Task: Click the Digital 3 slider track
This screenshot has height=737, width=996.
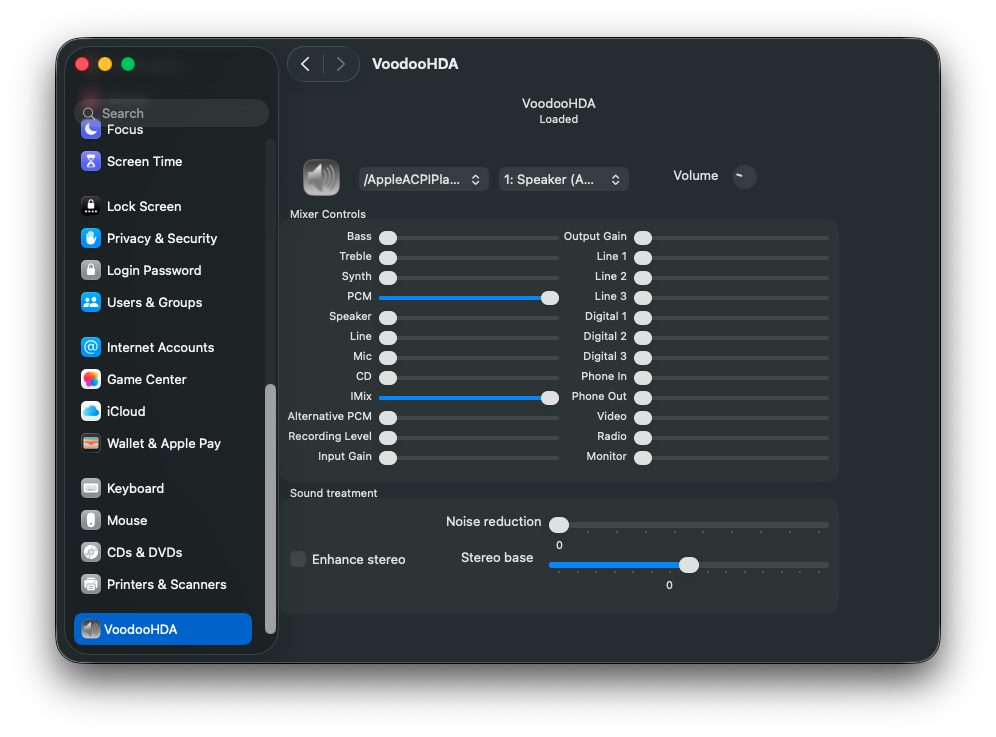Action: (x=732, y=358)
